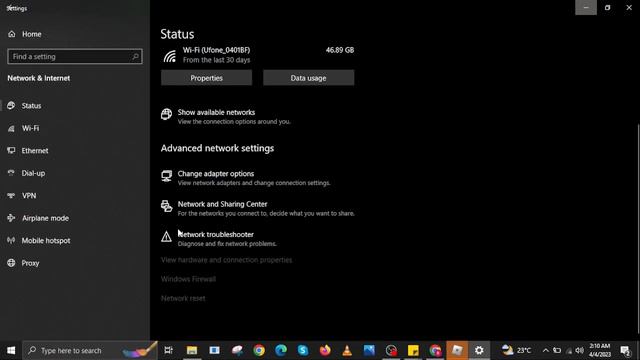This screenshot has width=640, height=360.
Task: Show hidden system tray icons
Action: 546,350
